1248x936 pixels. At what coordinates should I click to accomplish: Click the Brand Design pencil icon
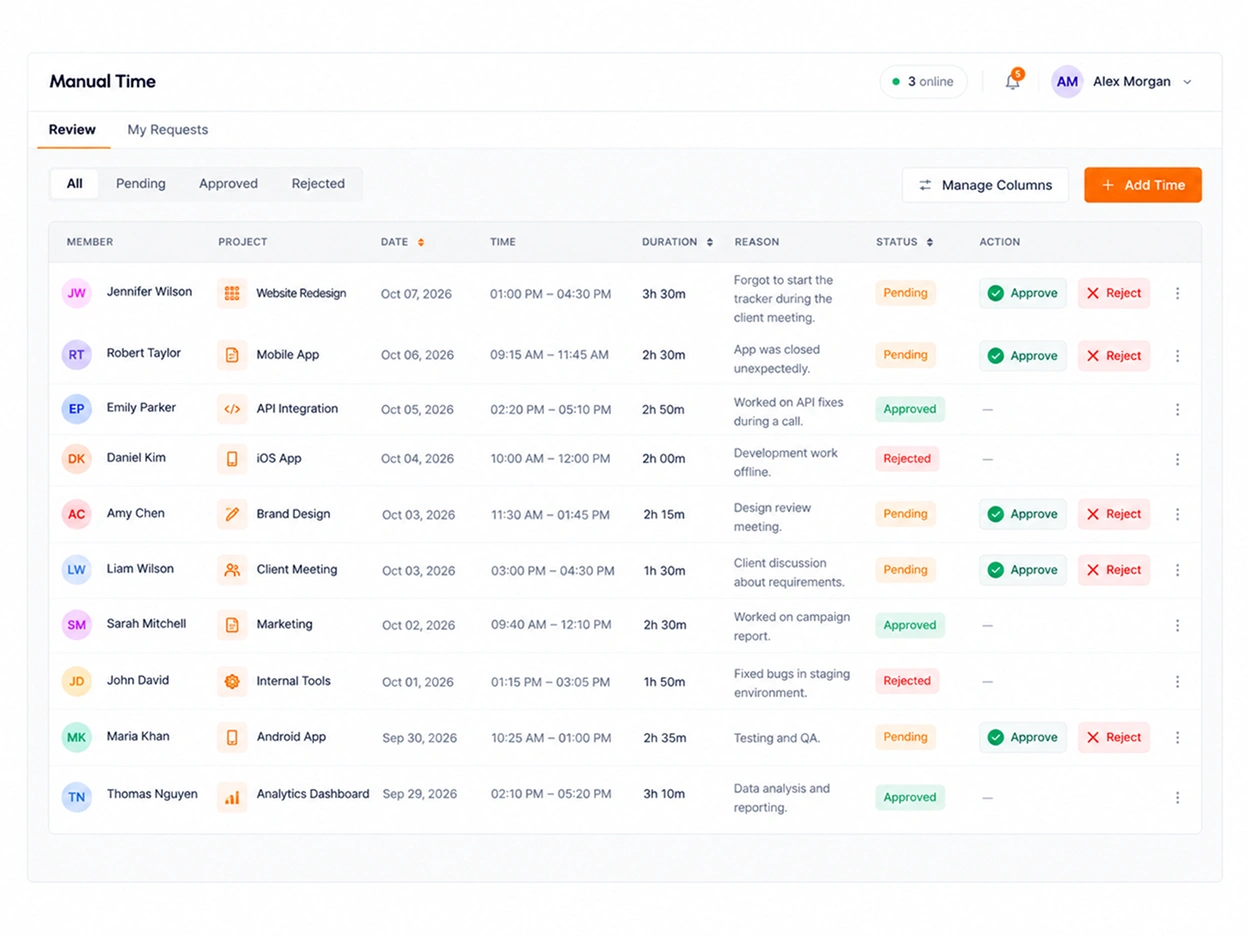[232, 514]
